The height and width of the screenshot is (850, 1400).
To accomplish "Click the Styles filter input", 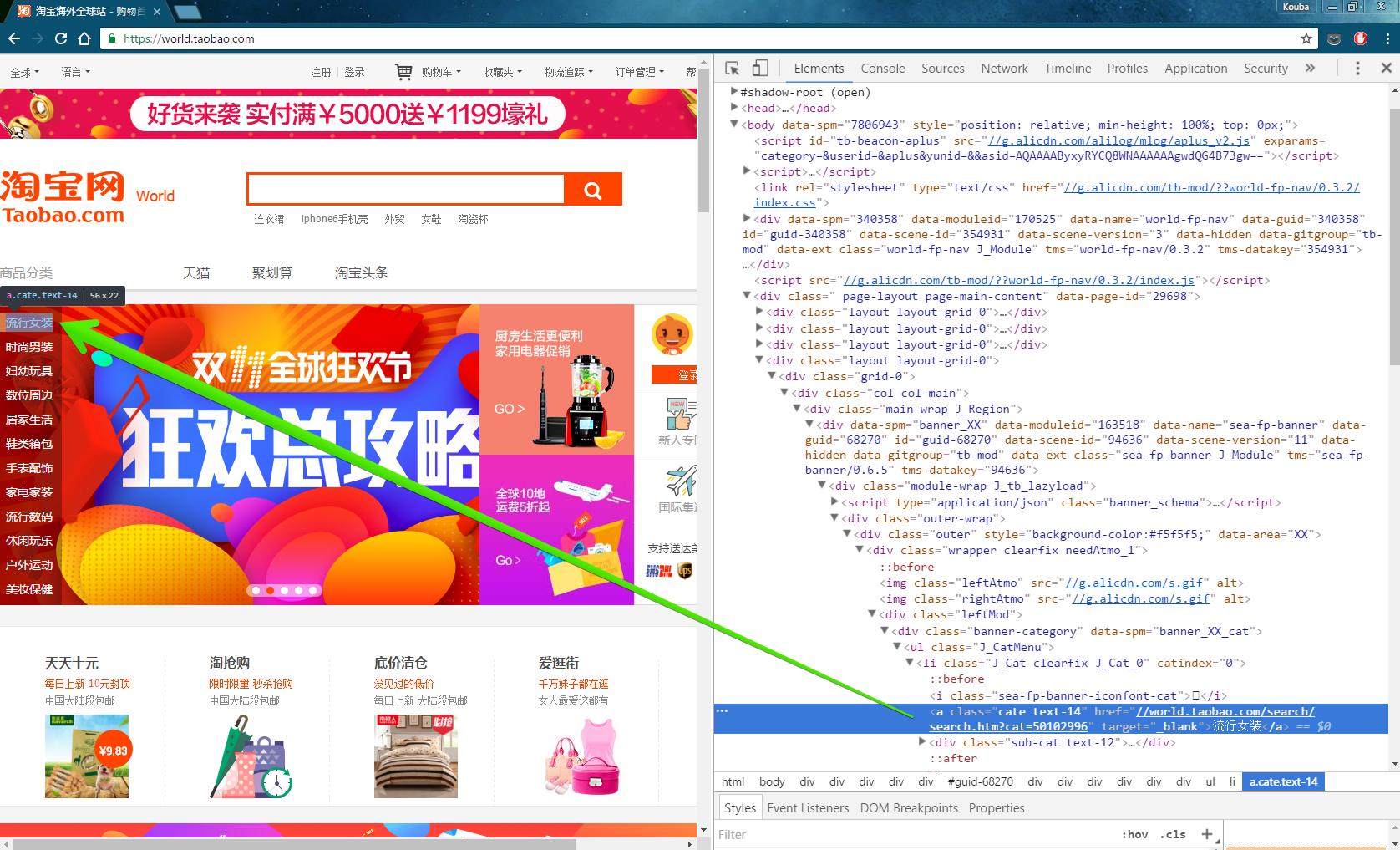I will click(915, 834).
